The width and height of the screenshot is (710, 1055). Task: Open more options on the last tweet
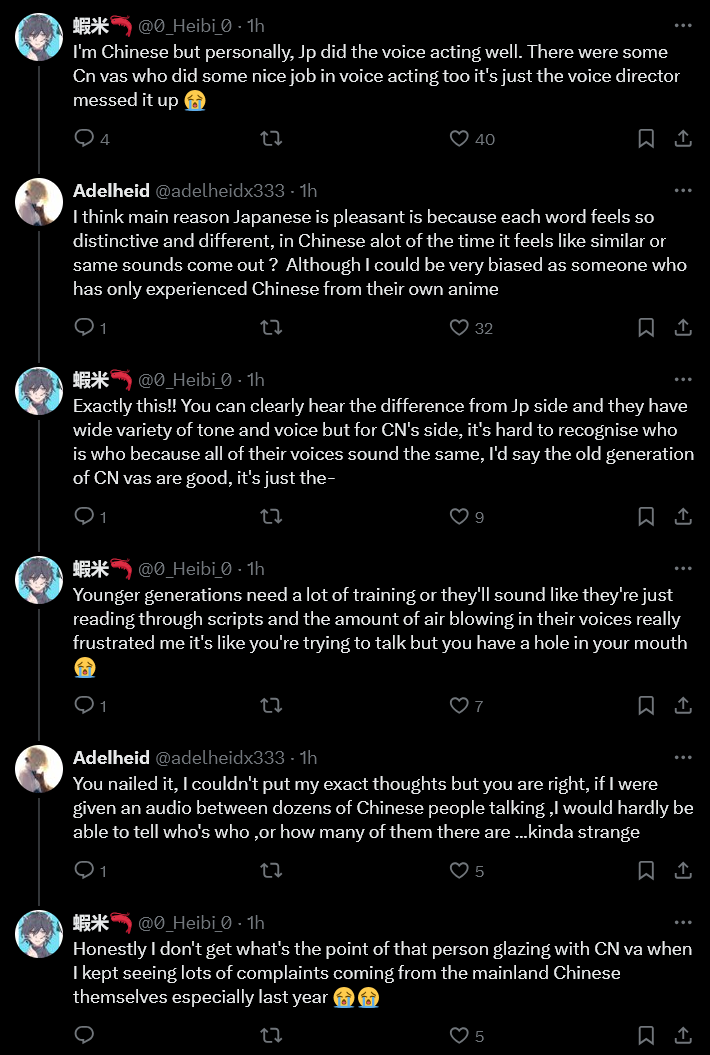coord(683,922)
